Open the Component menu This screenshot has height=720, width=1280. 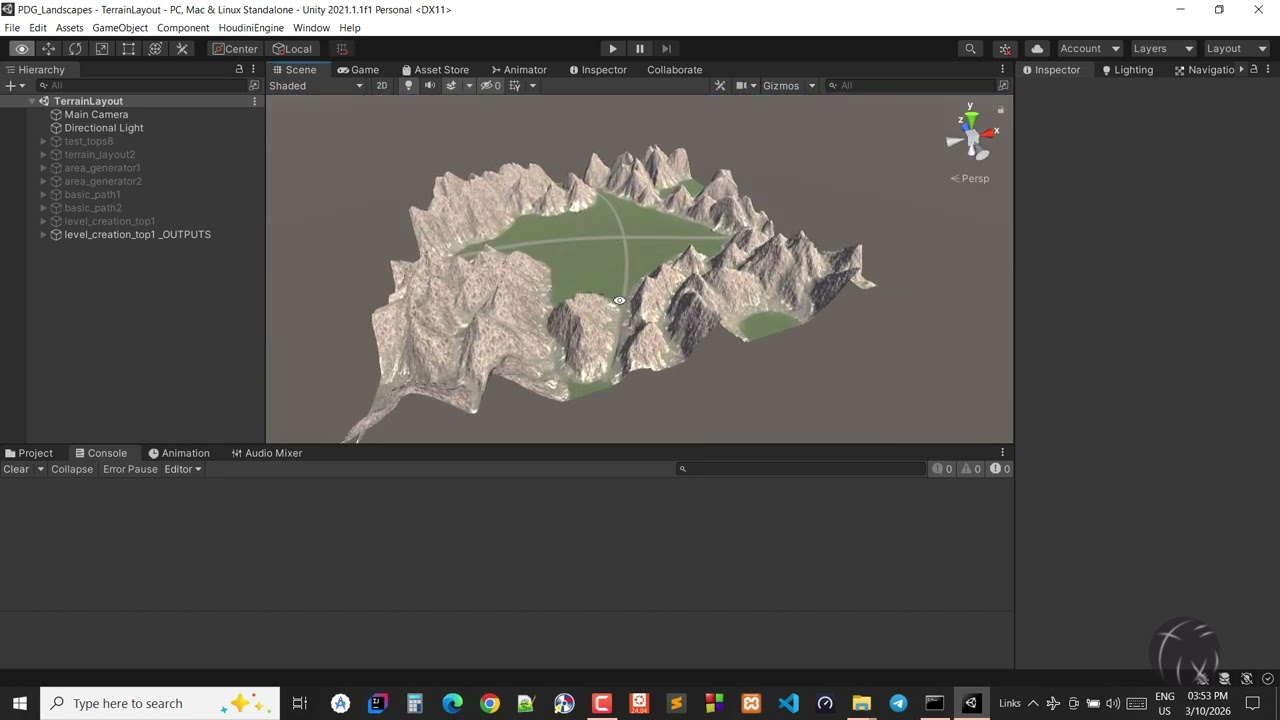pos(183,28)
